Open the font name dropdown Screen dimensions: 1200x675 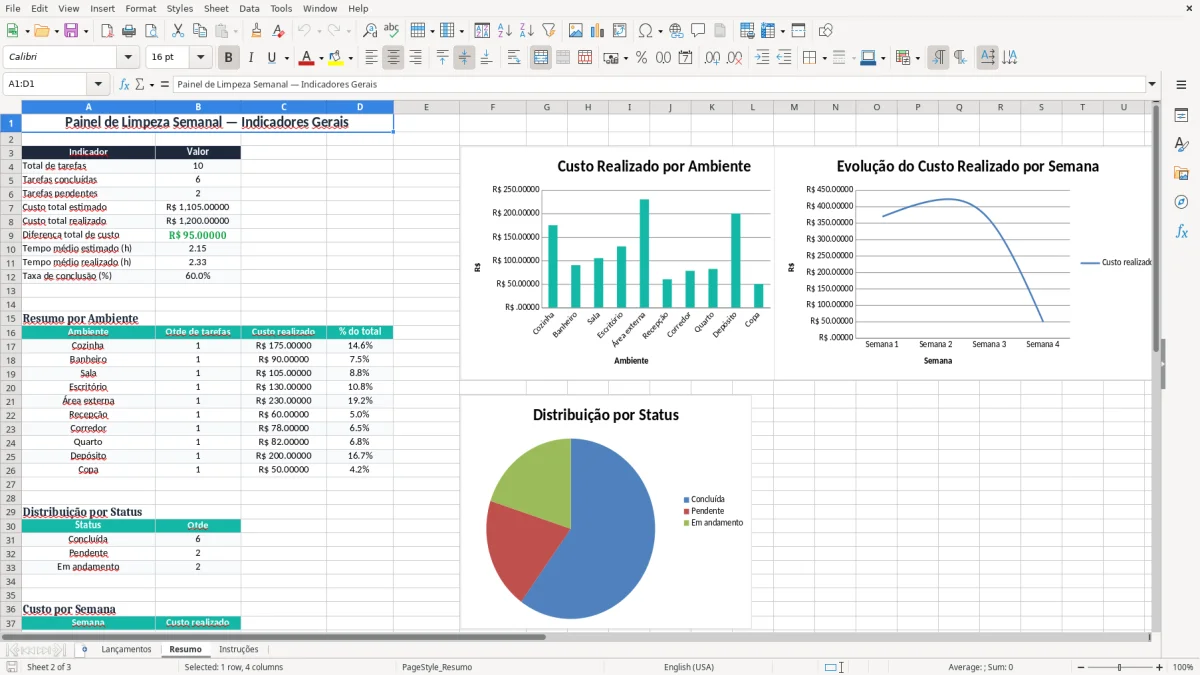pos(127,58)
